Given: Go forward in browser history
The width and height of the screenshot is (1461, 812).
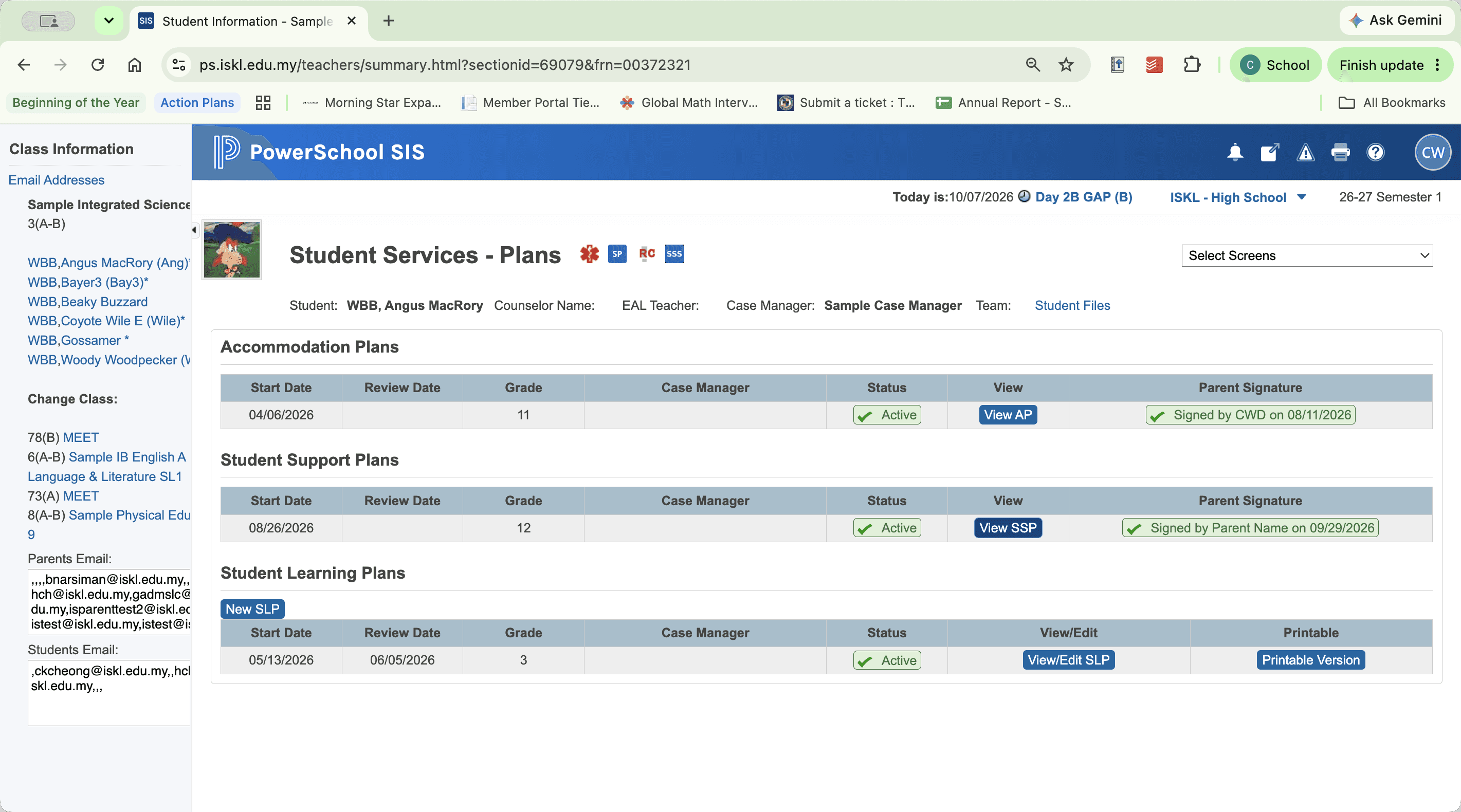Looking at the screenshot, I should pyautogui.click(x=60, y=65).
